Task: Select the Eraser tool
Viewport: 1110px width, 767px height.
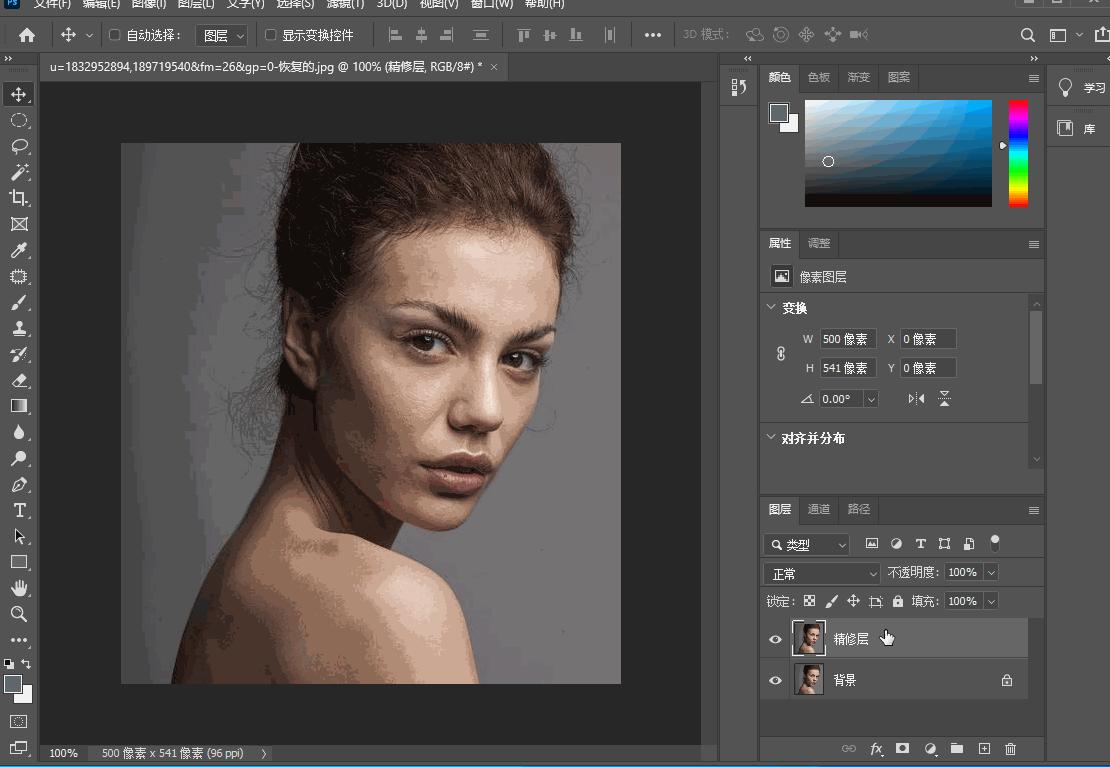Action: (19, 380)
